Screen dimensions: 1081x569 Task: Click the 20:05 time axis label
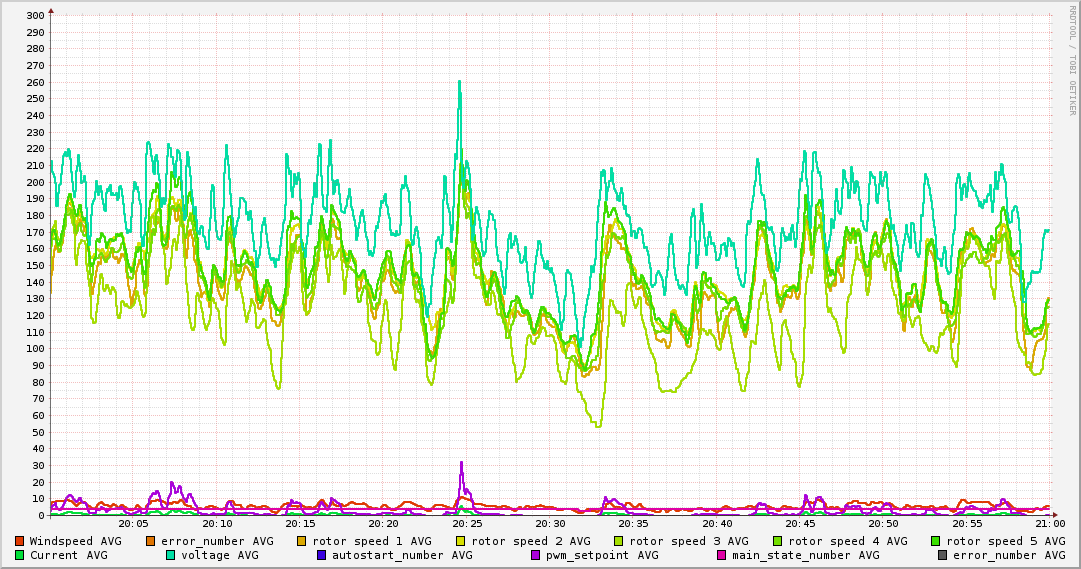pyautogui.click(x=133, y=524)
